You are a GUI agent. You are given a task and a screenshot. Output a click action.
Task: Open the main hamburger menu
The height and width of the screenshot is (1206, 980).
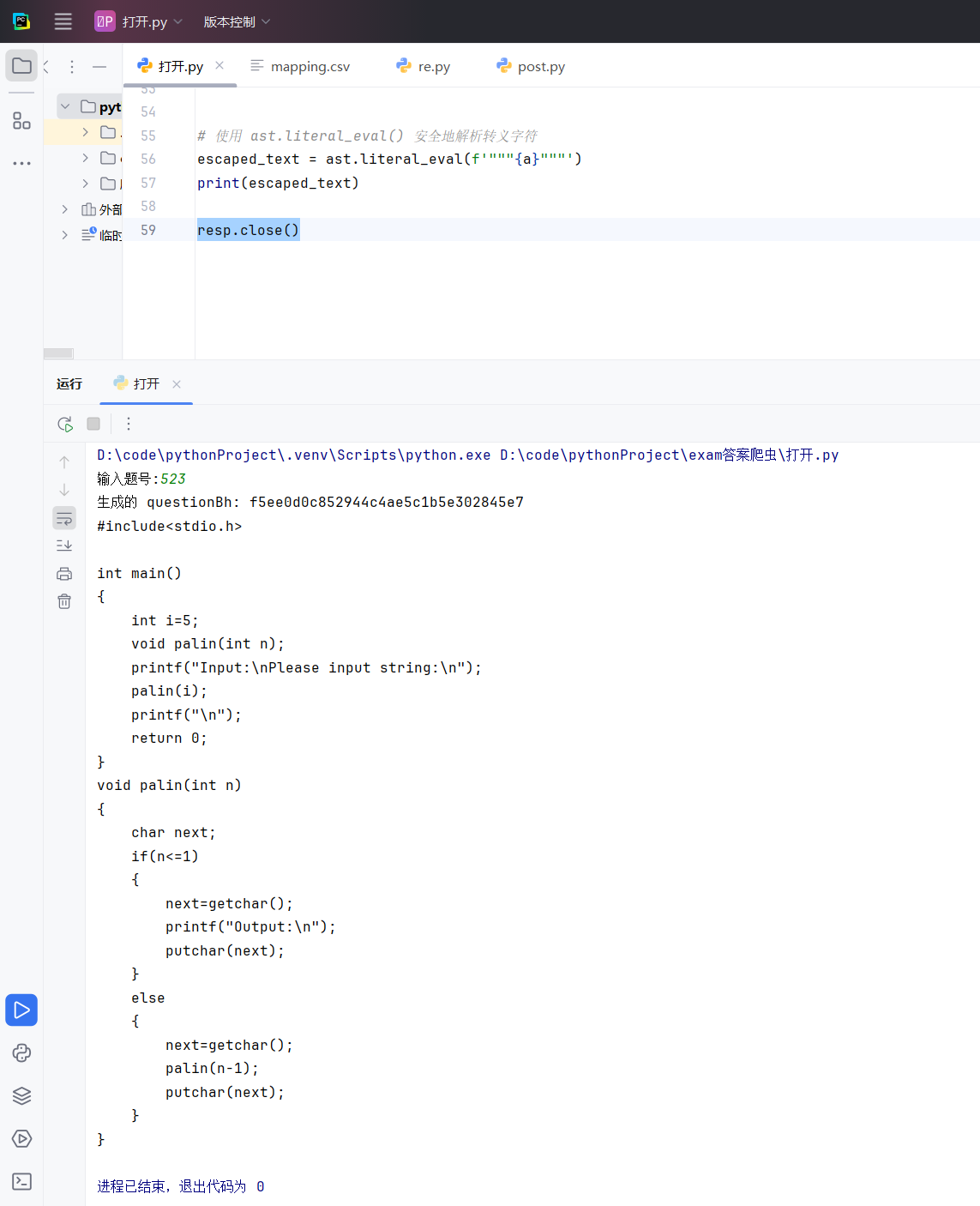(63, 21)
